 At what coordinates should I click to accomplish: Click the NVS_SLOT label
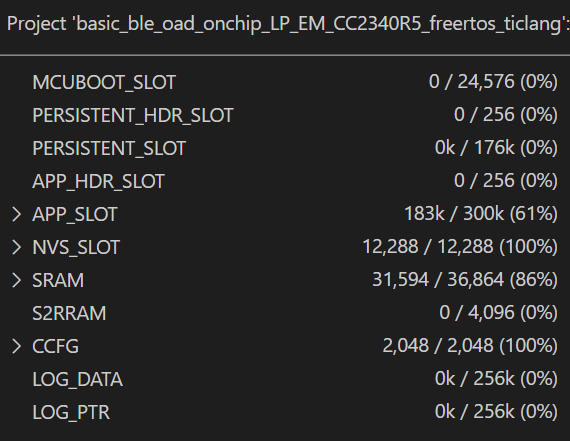click(76, 247)
